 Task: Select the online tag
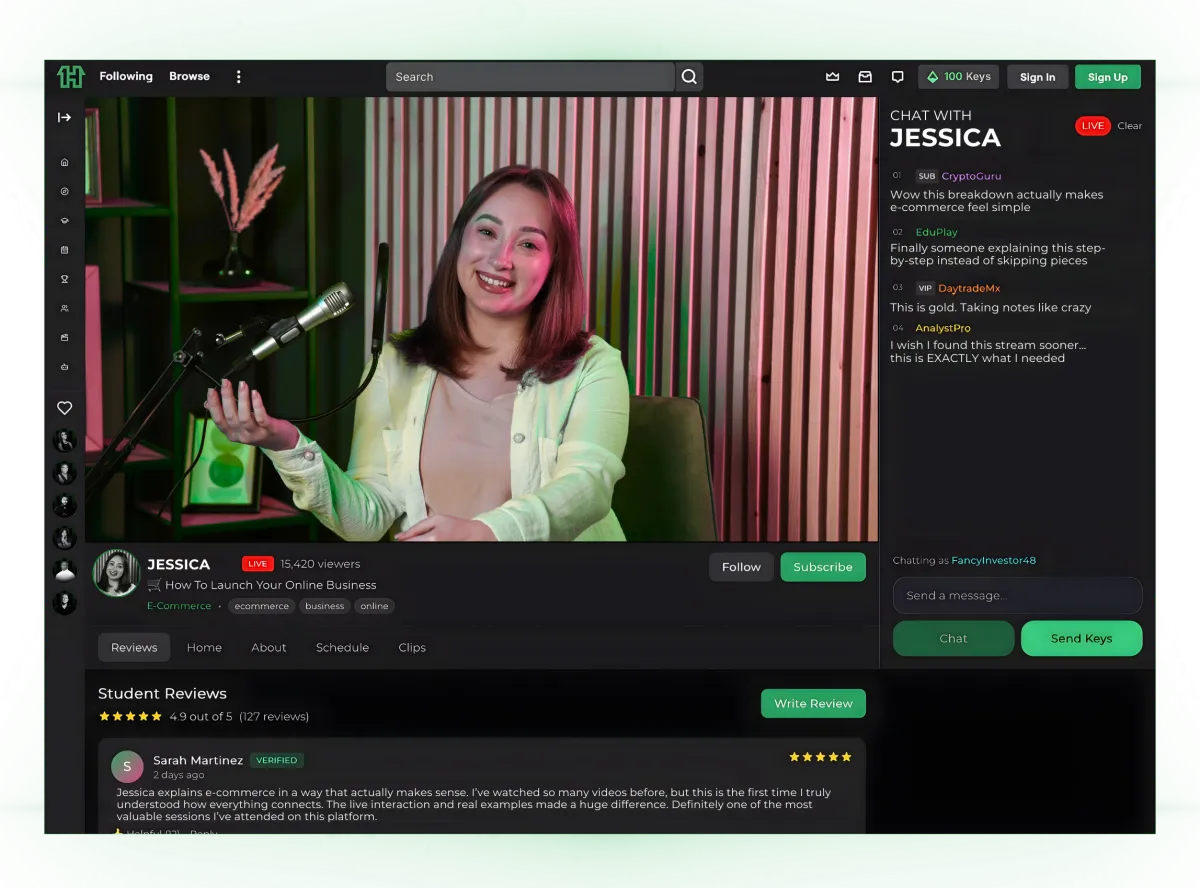(x=374, y=606)
